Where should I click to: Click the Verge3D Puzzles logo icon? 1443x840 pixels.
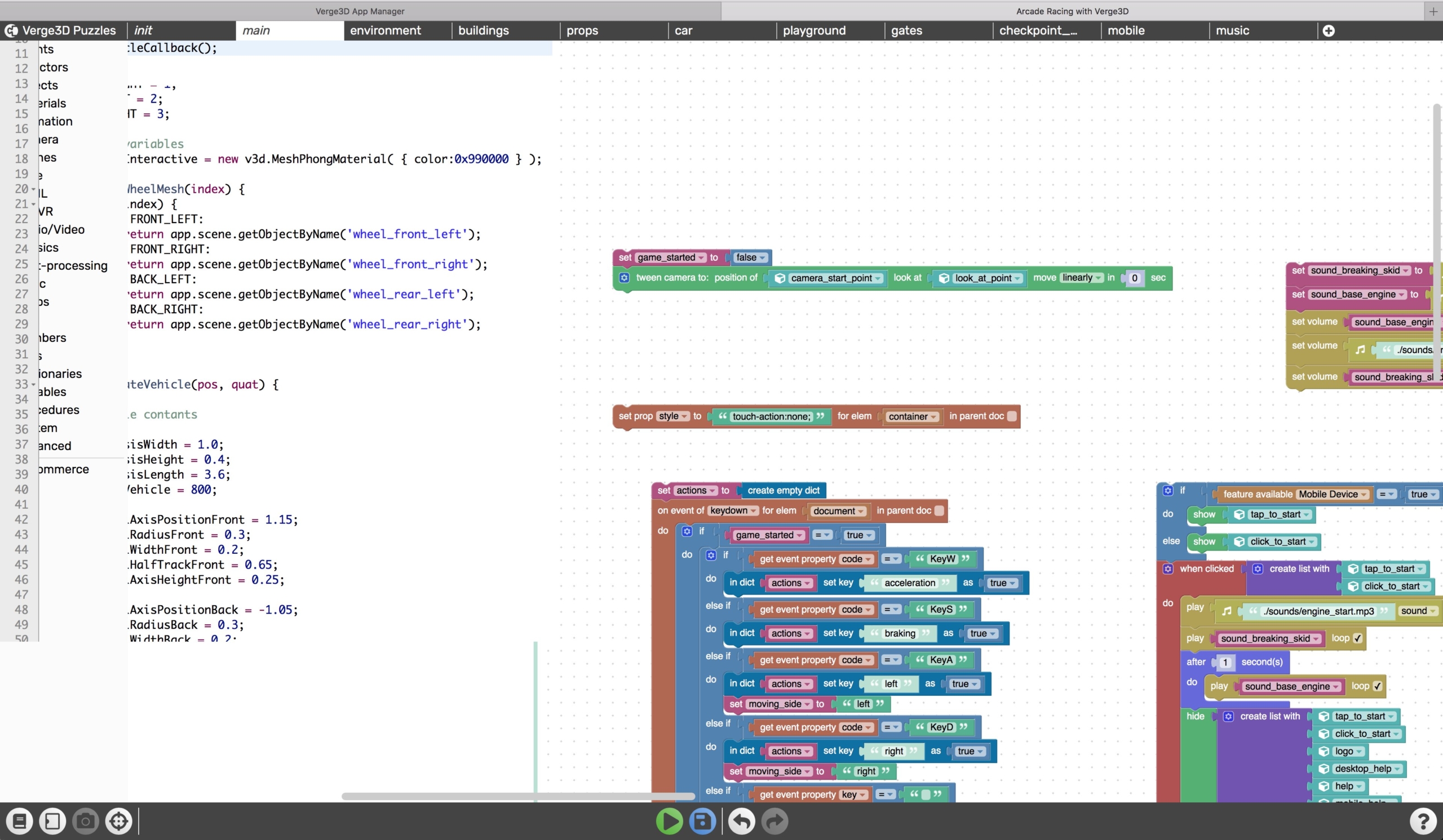[x=11, y=31]
